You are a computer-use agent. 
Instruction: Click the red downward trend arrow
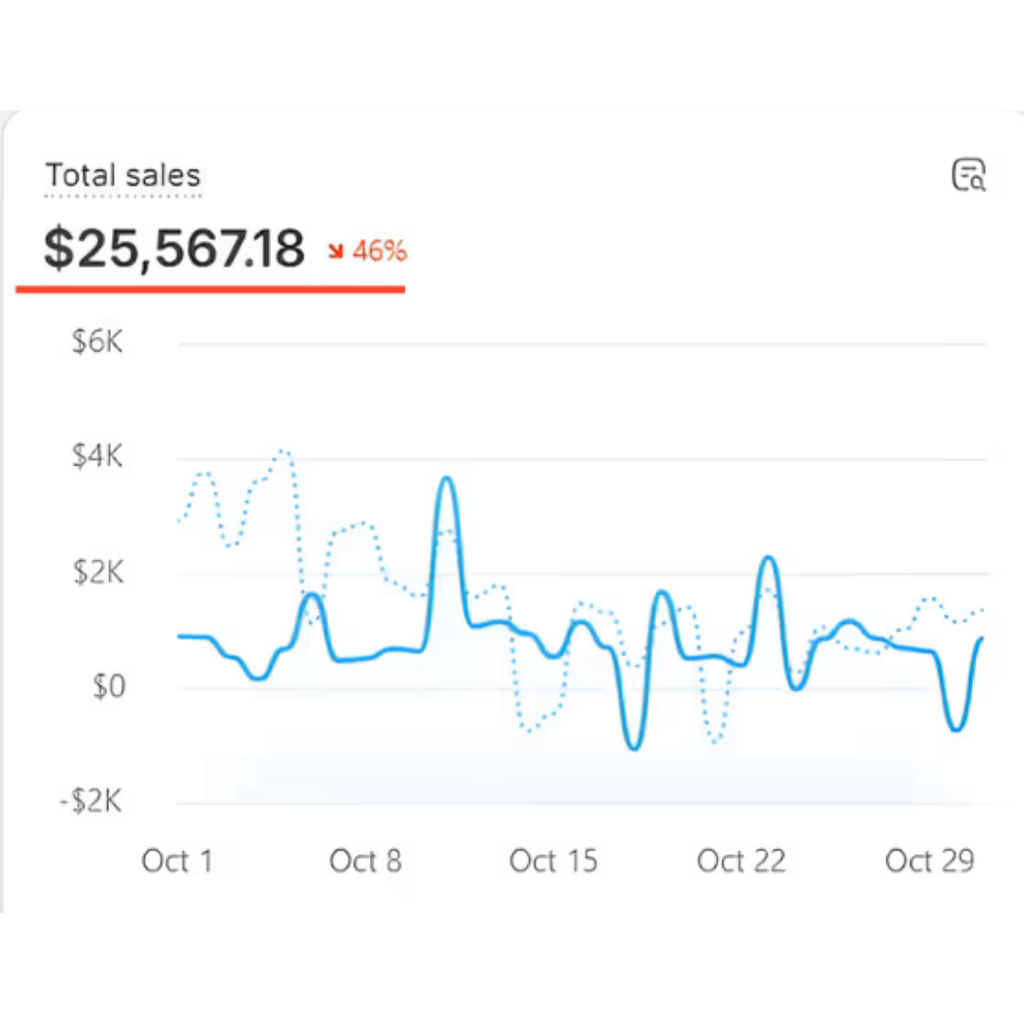(x=336, y=252)
